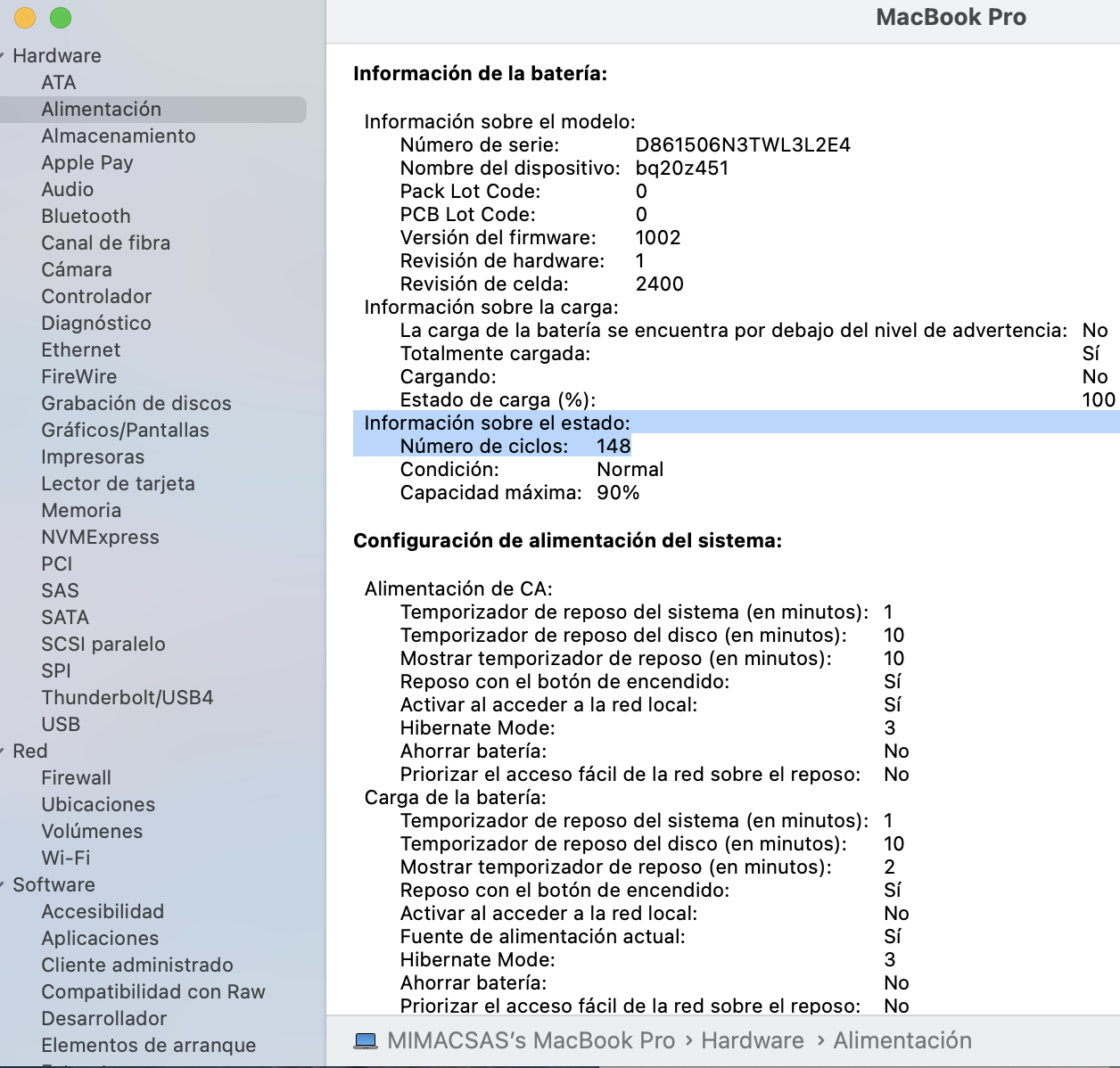This screenshot has width=1120, height=1068.
Task: Select NVMExpress in the hardware list
Action: tap(100, 537)
